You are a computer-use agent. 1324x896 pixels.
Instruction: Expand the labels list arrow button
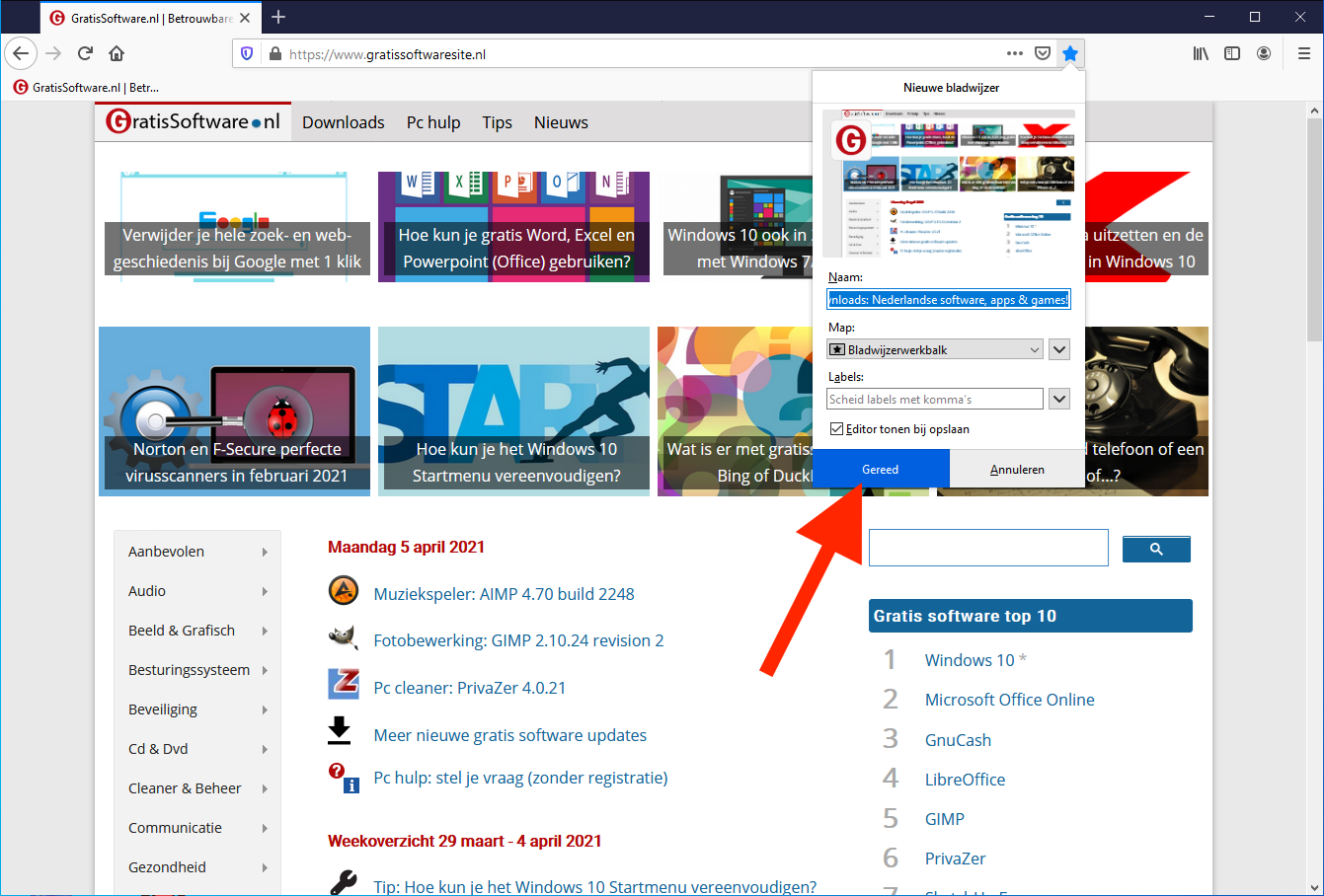click(x=1059, y=399)
